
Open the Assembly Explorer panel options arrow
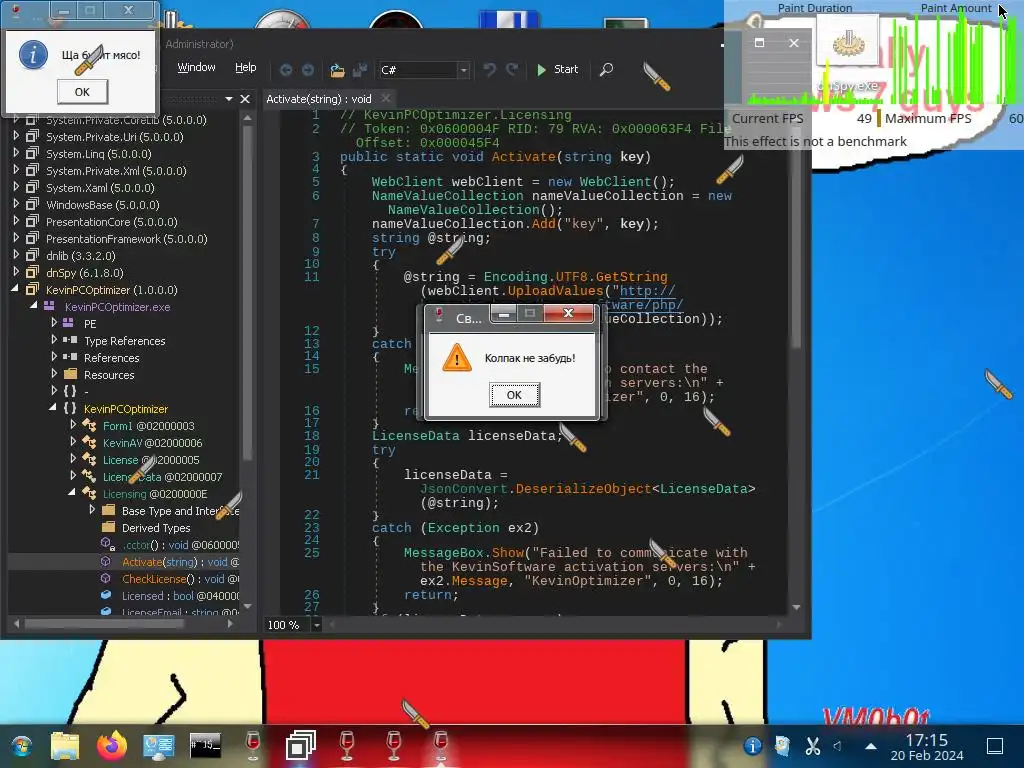pyautogui.click(x=229, y=99)
